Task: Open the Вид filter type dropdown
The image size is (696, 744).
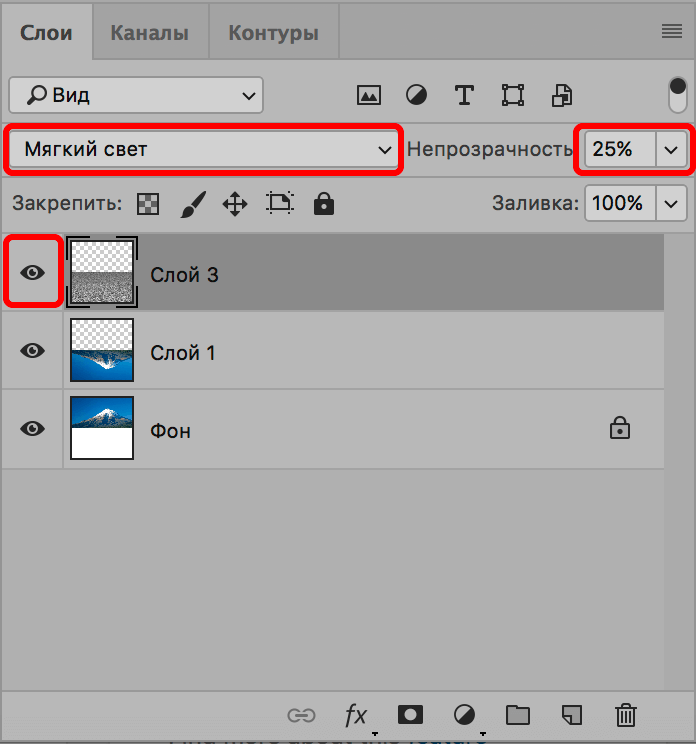Action: tap(136, 95)
